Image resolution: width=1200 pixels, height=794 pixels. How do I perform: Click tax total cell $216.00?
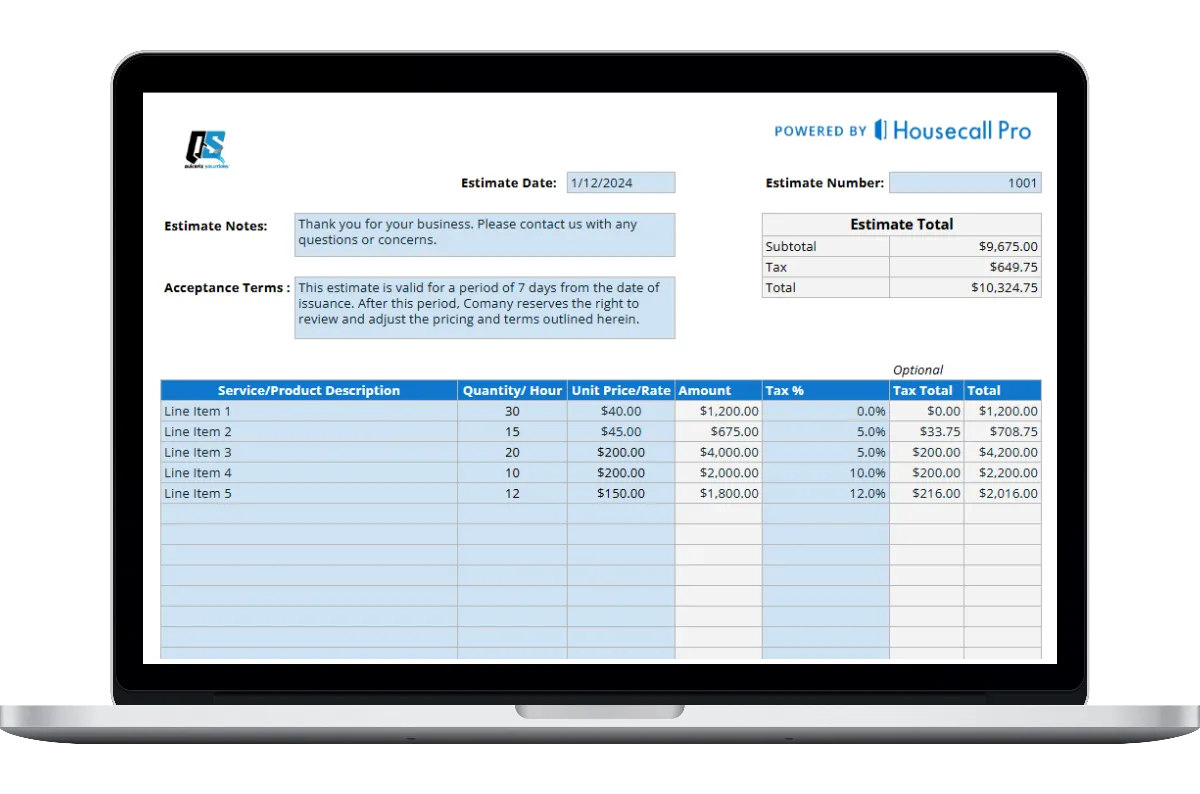[926, 493]
